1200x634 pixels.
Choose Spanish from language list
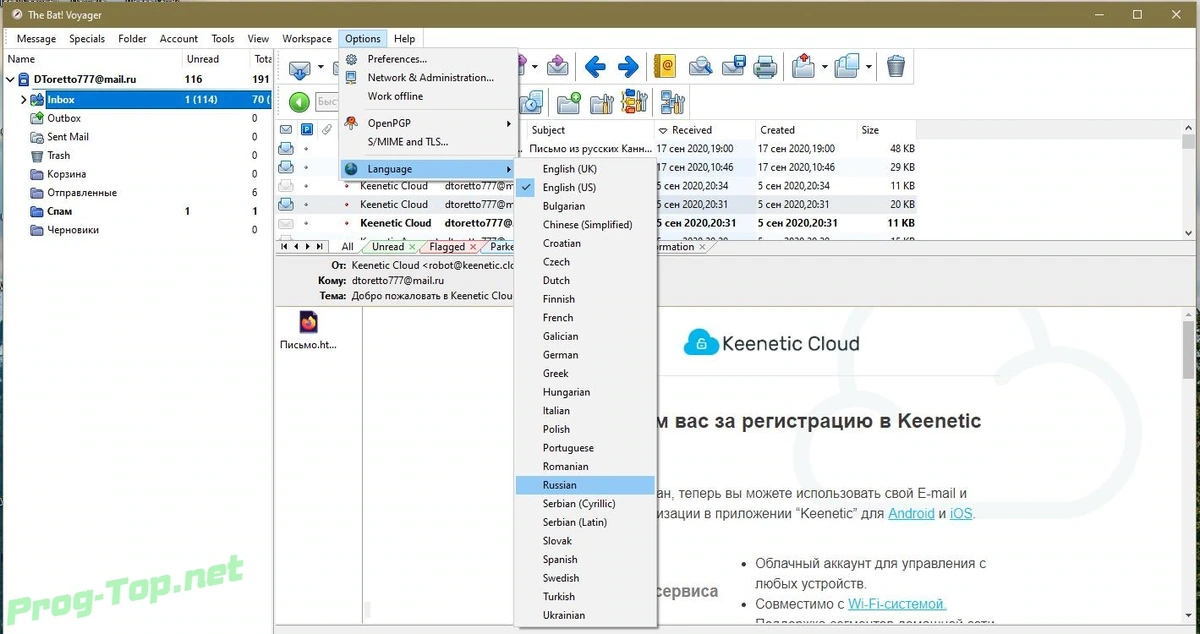[585, 560]
